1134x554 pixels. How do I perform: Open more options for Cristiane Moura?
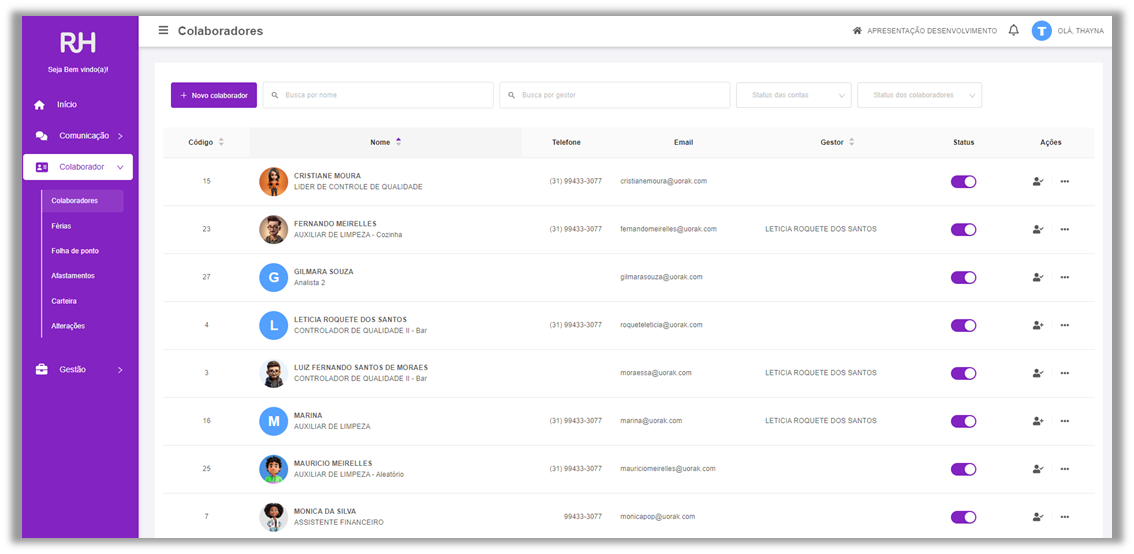(1065, 182)
